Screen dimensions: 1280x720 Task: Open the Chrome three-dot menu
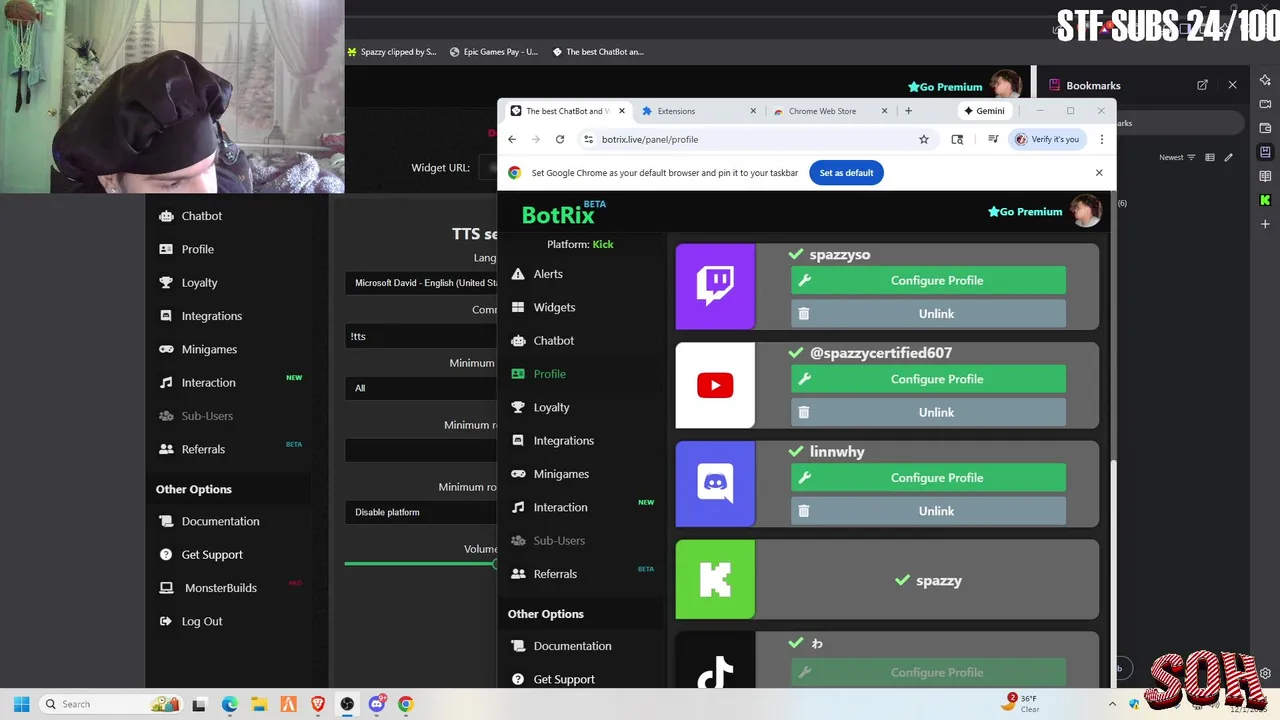coord(1101,139)
